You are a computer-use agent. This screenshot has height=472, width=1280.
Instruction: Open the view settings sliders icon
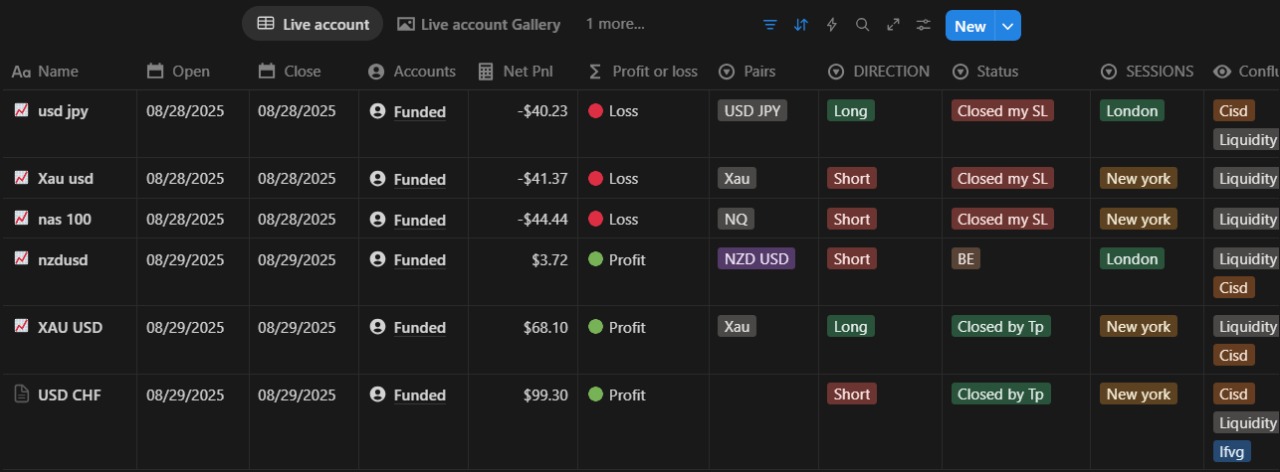click(924, 25)
